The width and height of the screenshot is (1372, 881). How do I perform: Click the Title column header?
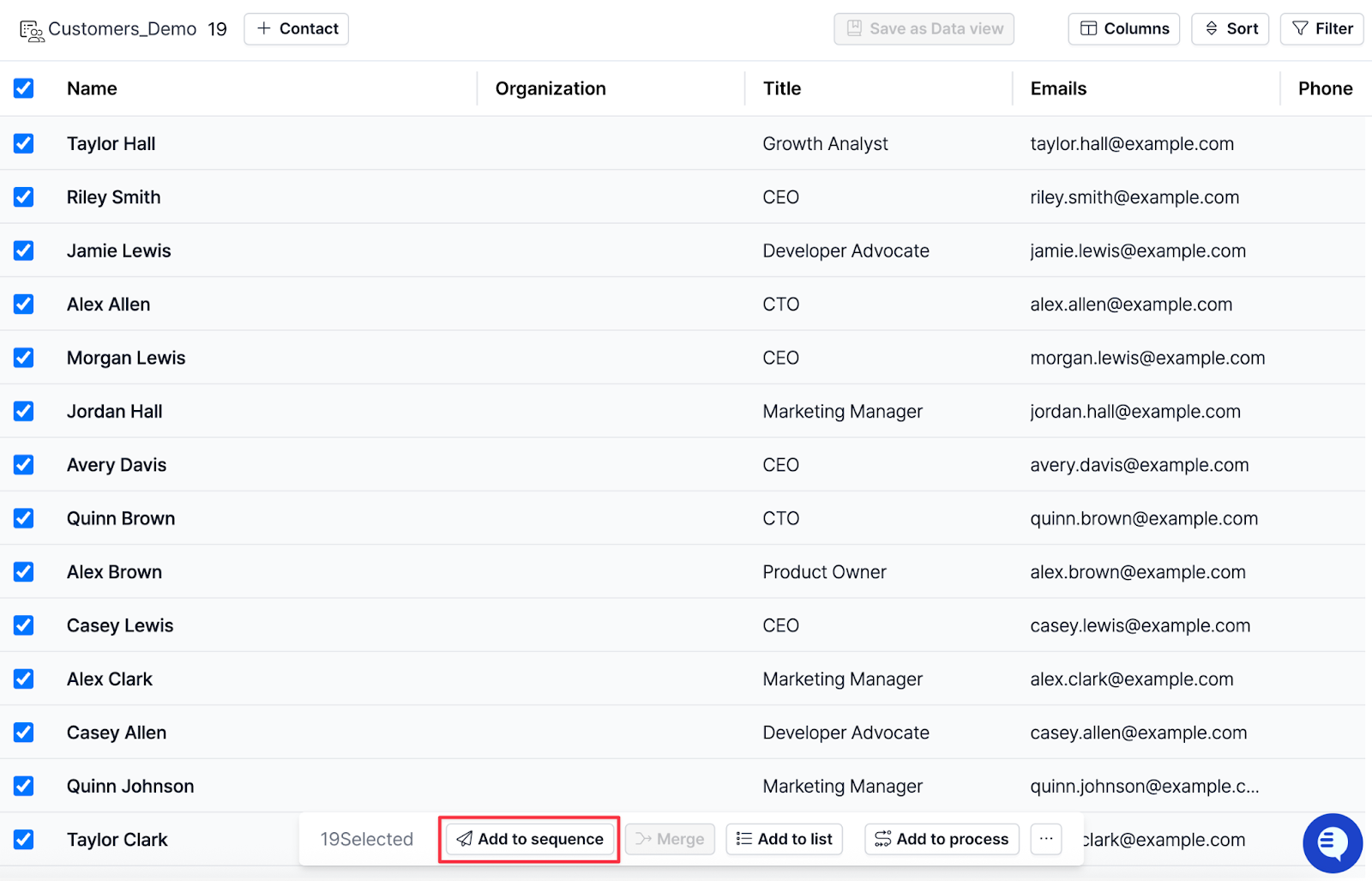[x=782, y=88]
